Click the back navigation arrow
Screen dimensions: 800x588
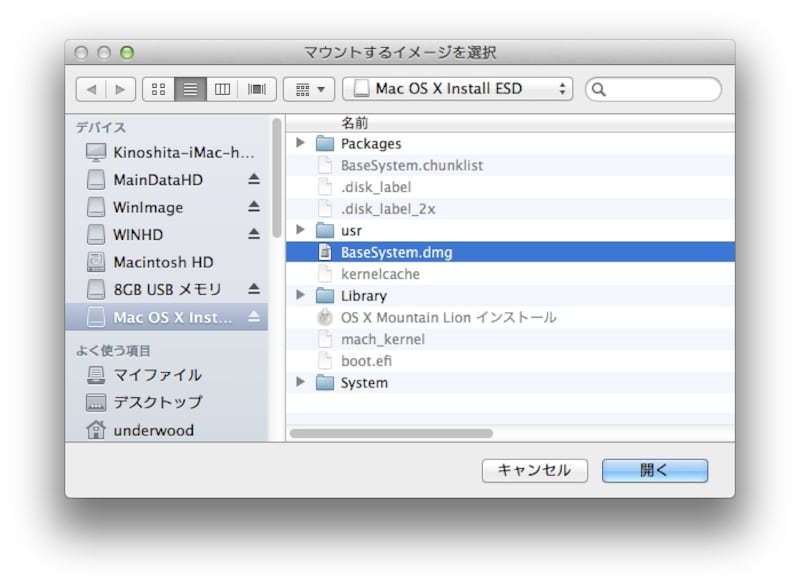[91, 88]
